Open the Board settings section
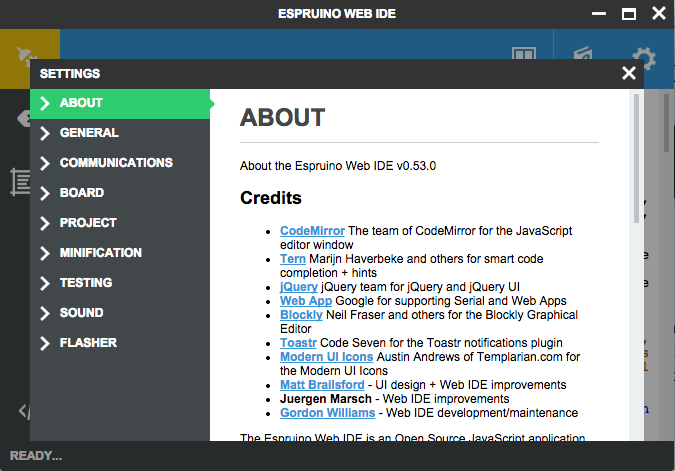The image size is (675, 471). 120,193
